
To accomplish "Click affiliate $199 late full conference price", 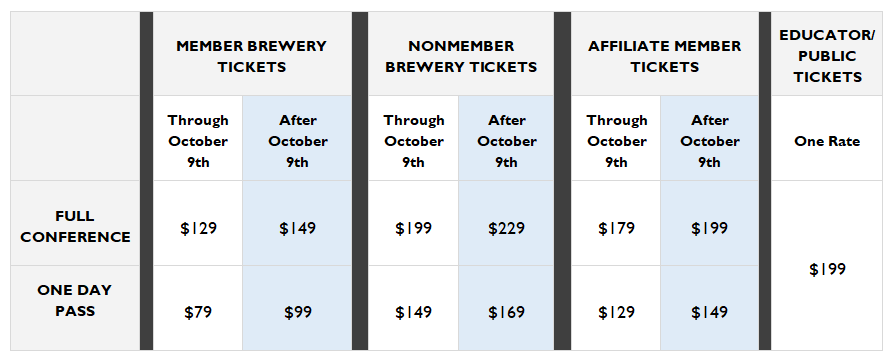I will [x=709, y=228].
